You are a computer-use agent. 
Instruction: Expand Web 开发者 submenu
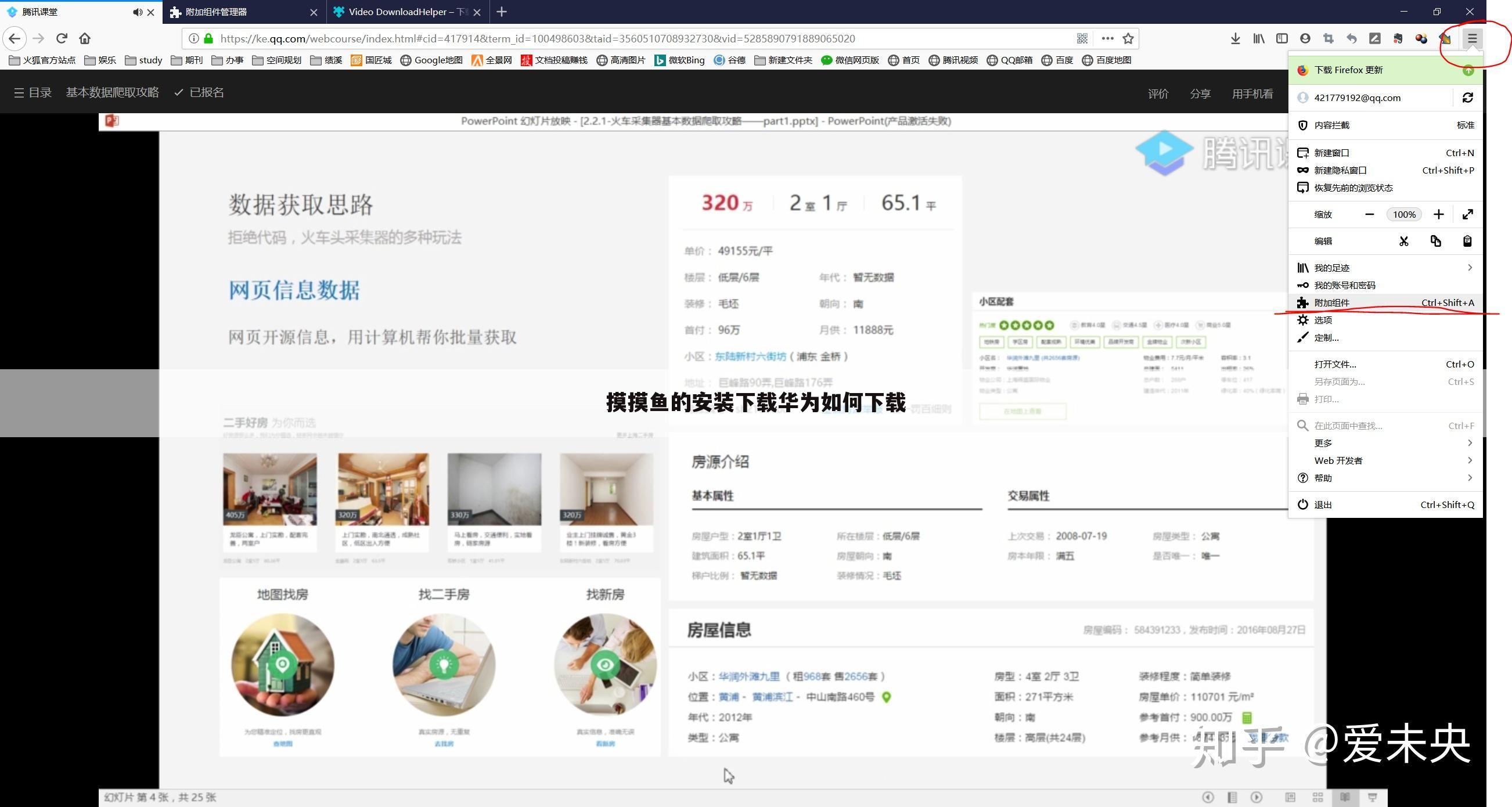[1385, 461]
